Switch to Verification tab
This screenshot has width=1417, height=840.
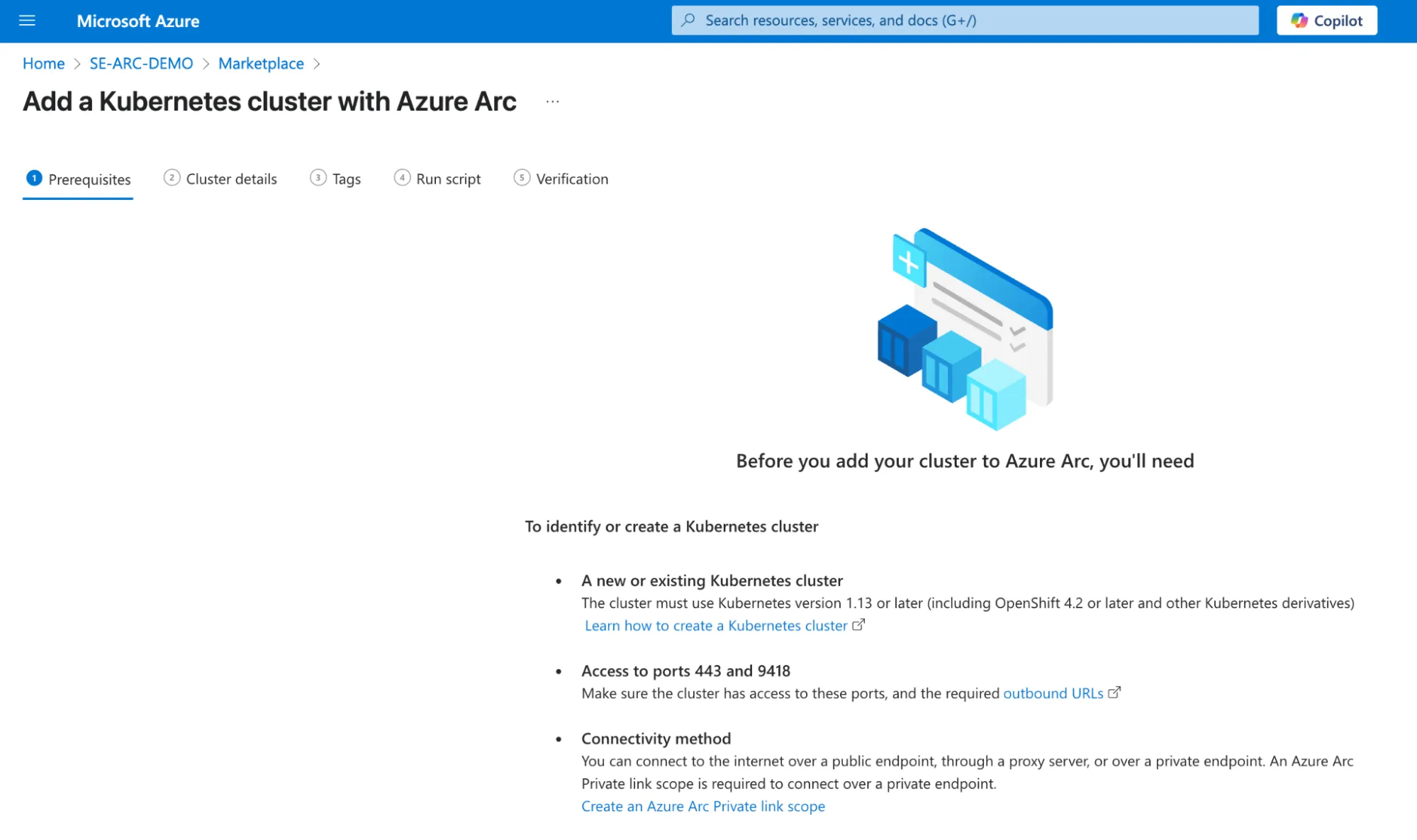(x=561, y=179)
